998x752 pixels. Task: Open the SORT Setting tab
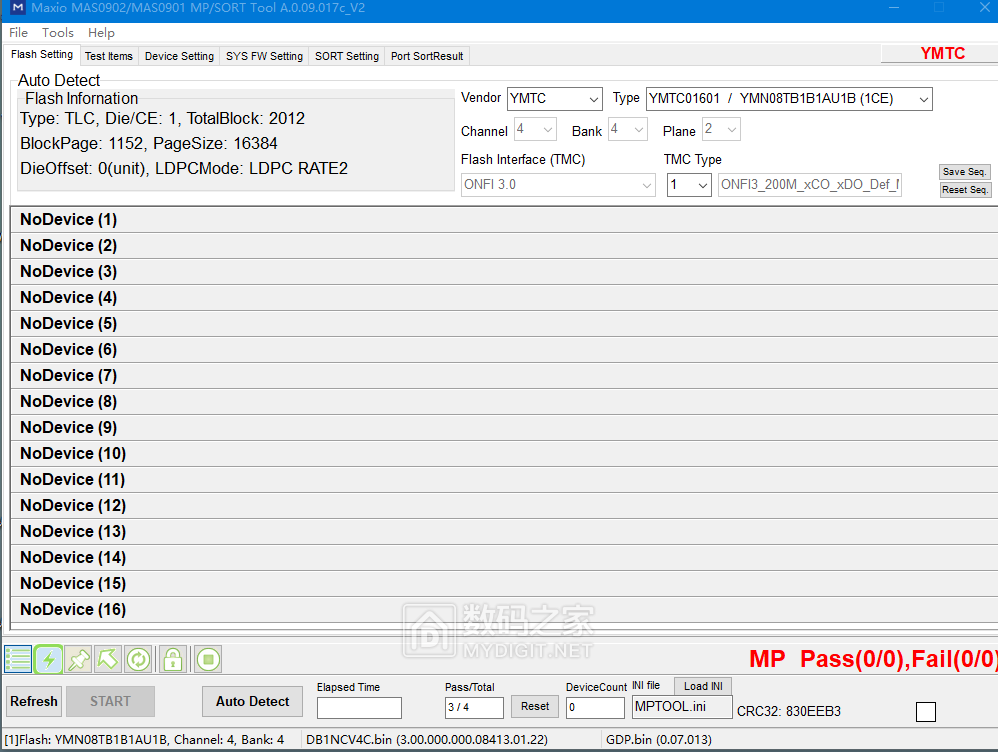[x=347, y=56]
